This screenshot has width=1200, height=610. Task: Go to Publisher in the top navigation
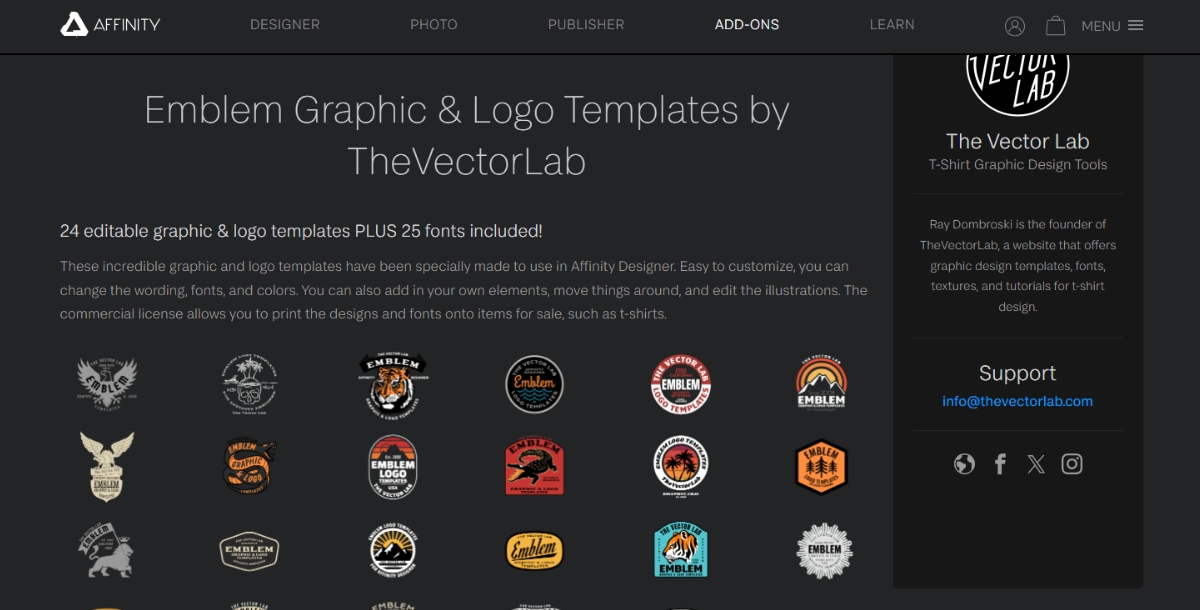(x=586, y=25)
